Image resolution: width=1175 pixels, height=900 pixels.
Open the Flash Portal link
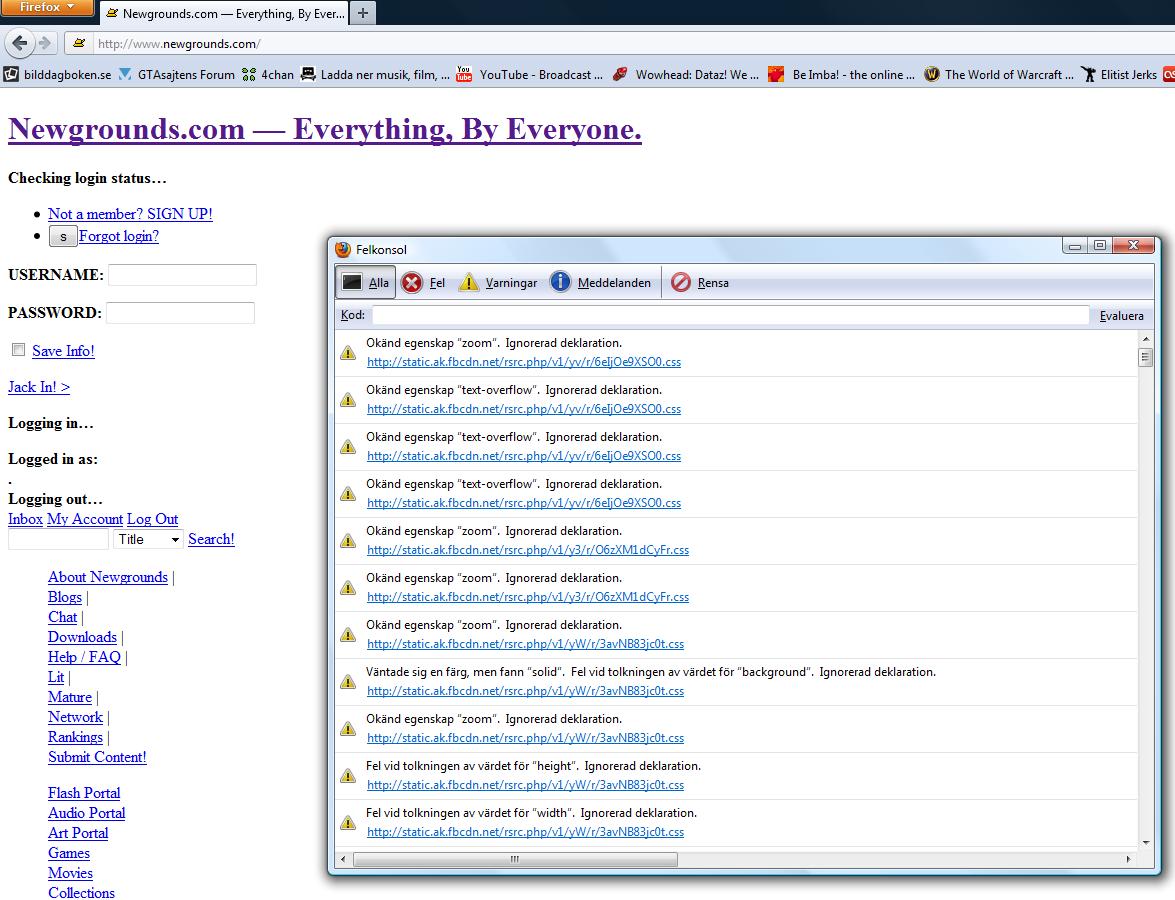pos(84,793)
